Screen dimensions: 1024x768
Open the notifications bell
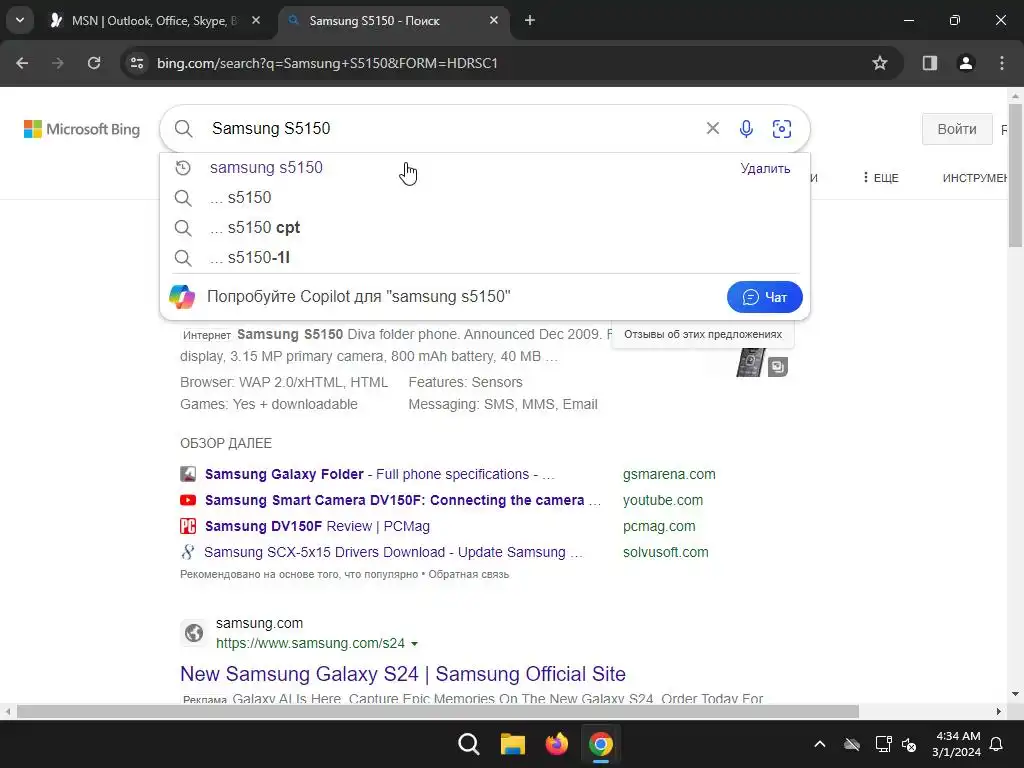click(997, 744)
